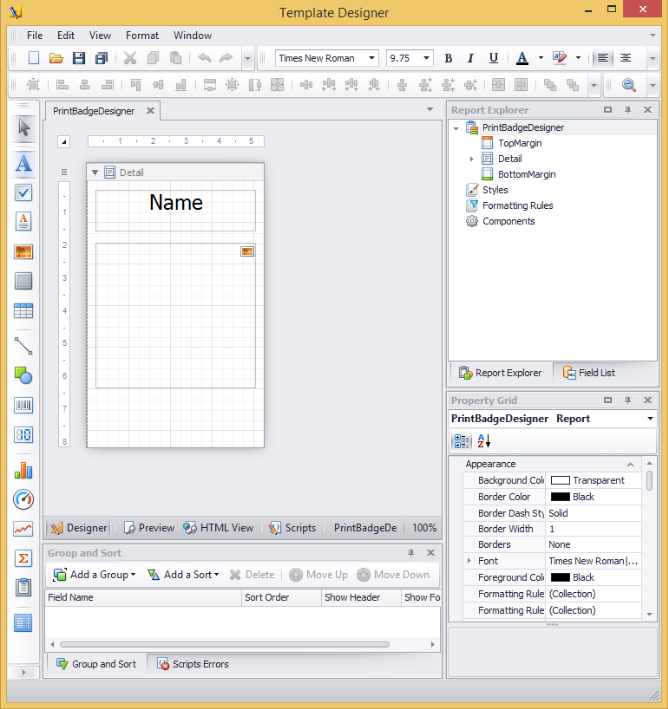Select the Picture Box control tool
This screenshot has width=668, height=709.
[24, 251]
